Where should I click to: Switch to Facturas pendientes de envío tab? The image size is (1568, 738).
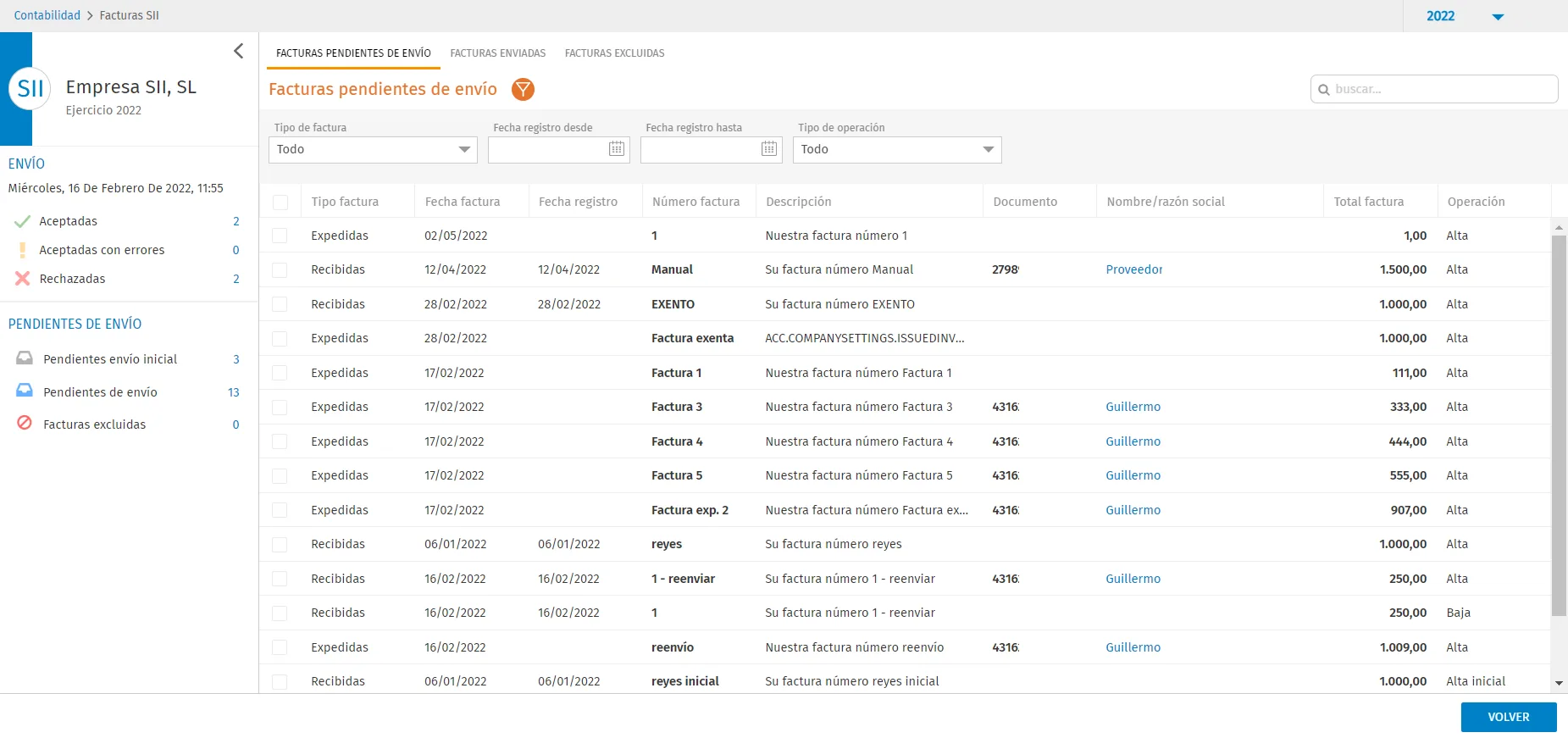353,53
